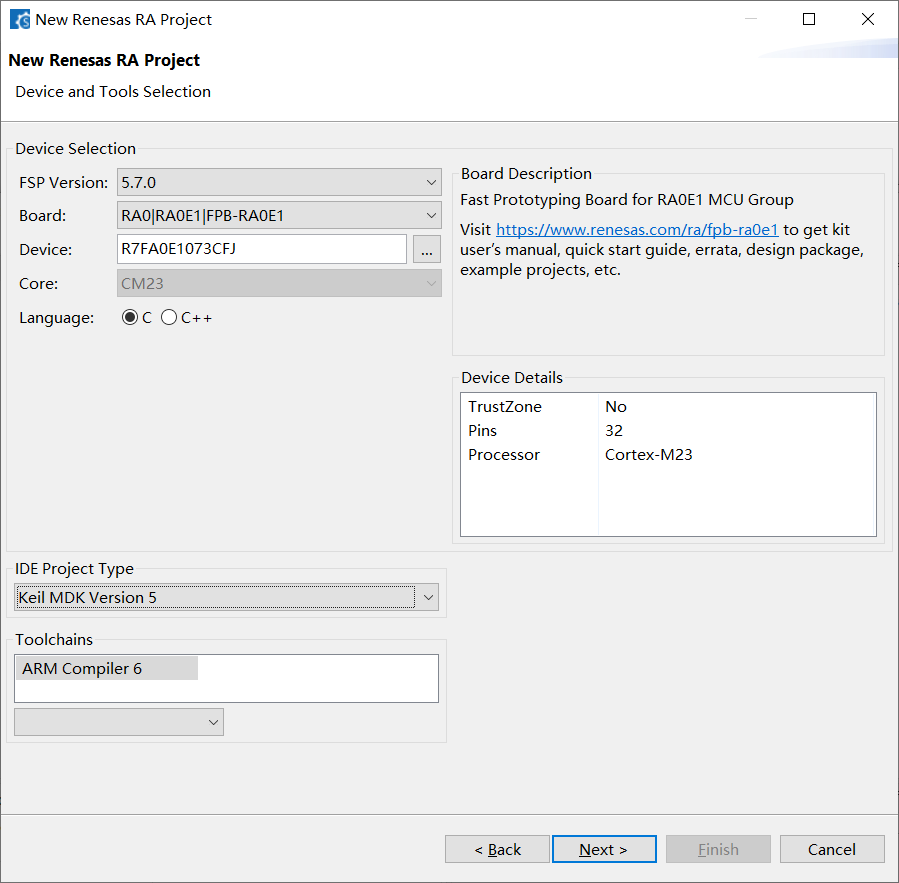Go to previous page with Back
This screenshot has height=883, width=899.
(x=497, y=850)
